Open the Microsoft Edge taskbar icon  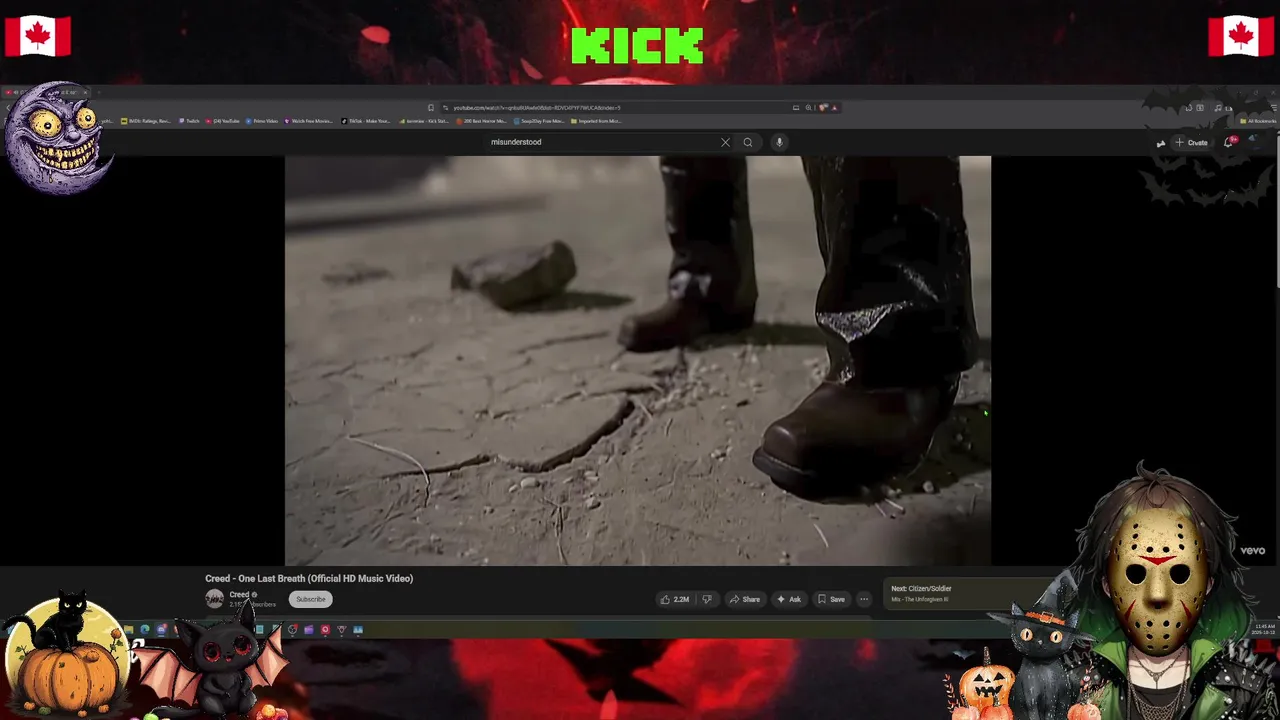145,629
